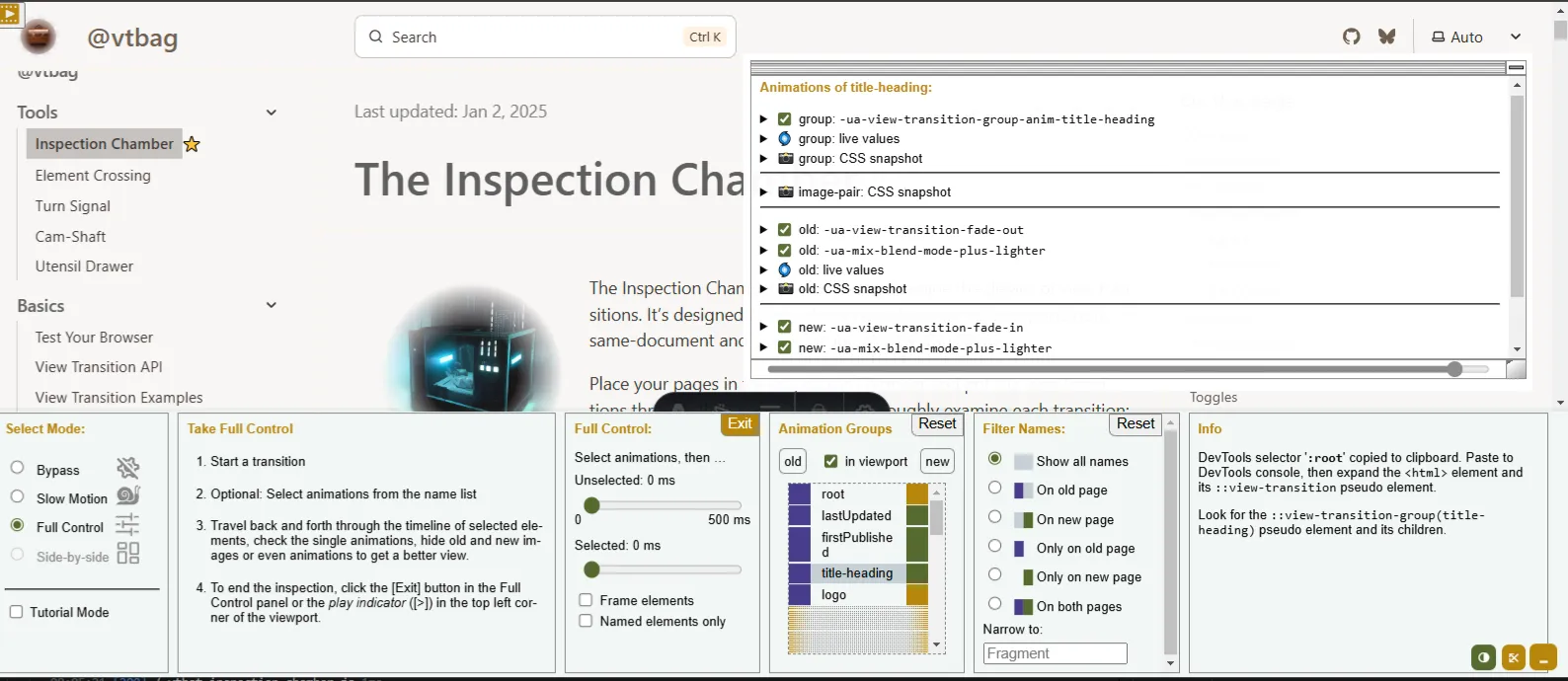This screenshot has width=1568, height=681.
Task: Enable the Tutorial Mode checkbox
Action: 16,612
